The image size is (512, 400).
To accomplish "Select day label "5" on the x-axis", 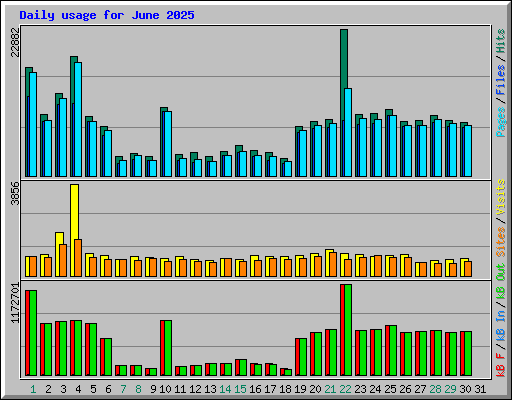I will (93, 389).
